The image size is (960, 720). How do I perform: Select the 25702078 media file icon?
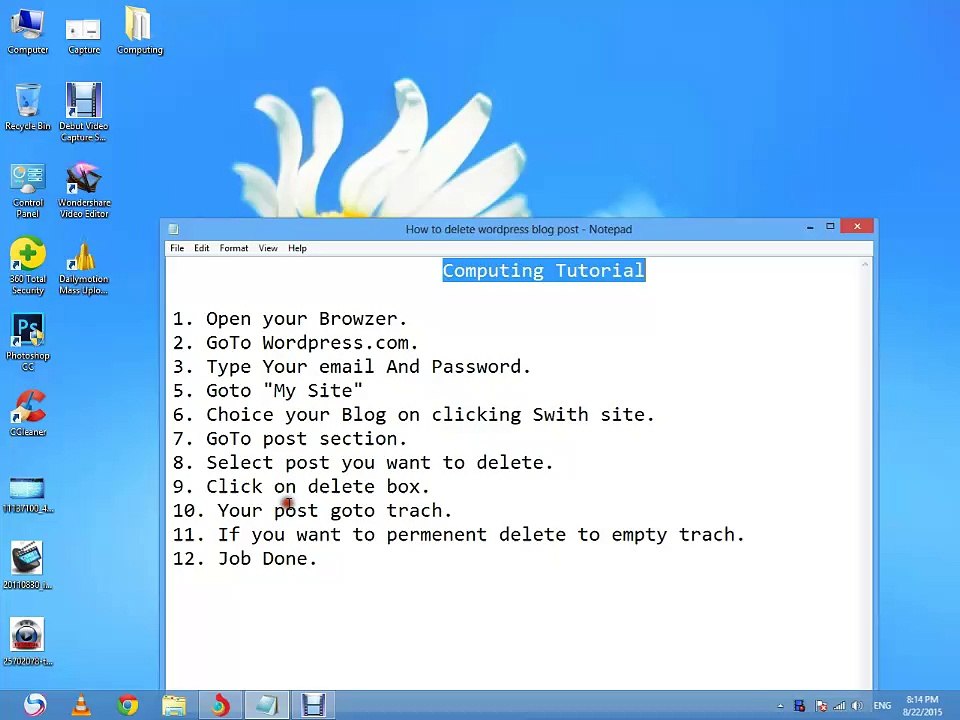coord(28,642)
